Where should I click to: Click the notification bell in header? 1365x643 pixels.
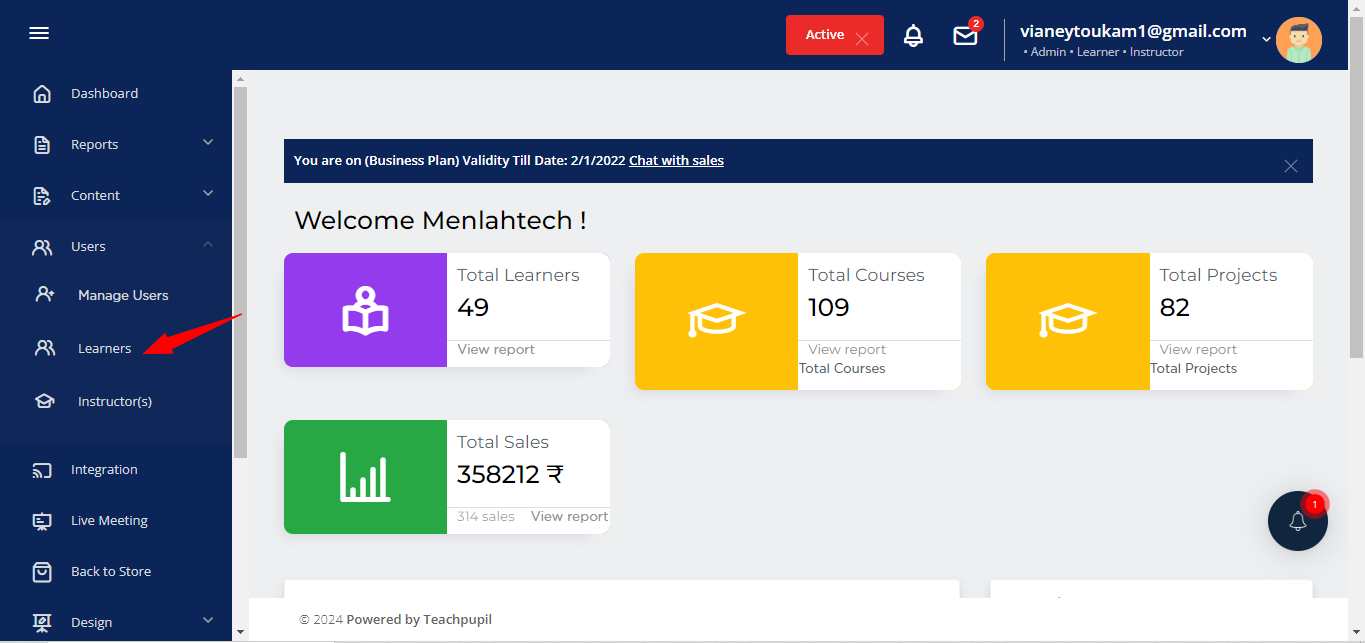tap(913, 36)
